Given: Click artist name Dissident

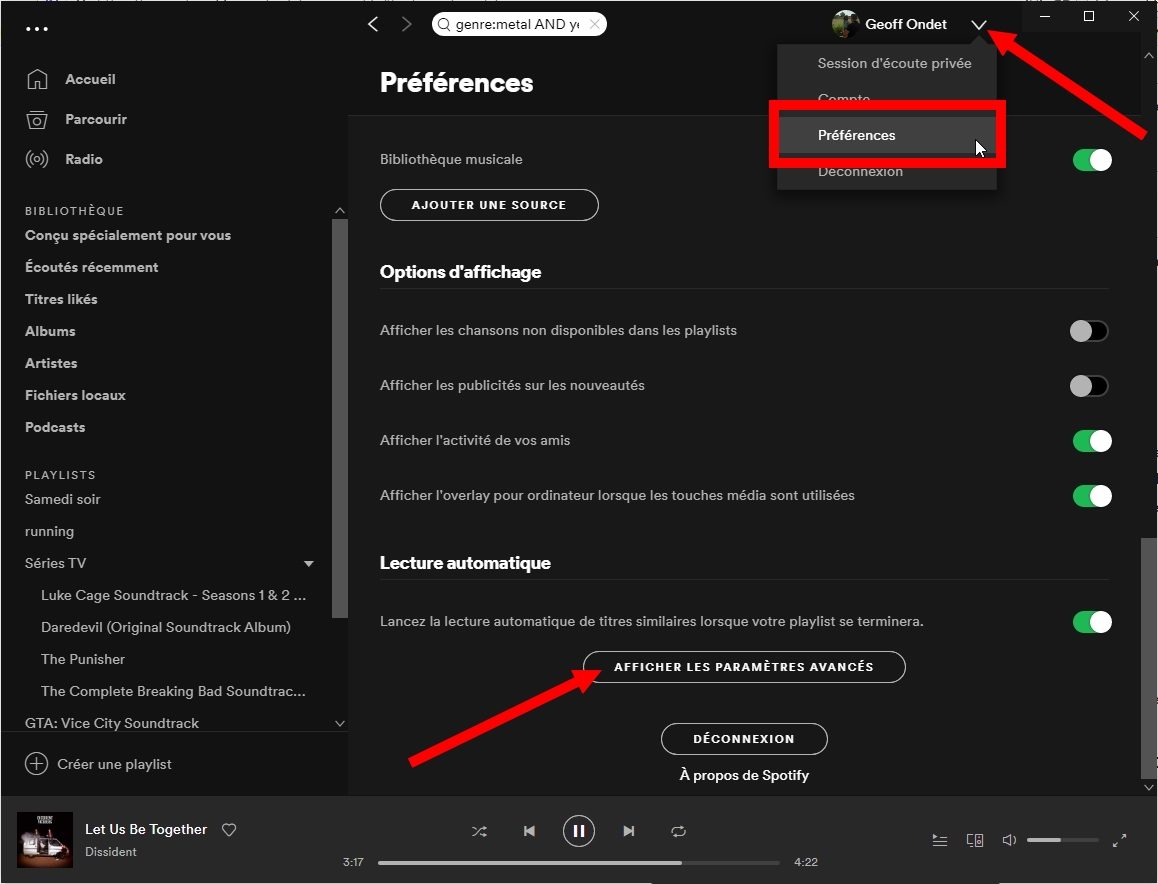Looking at the screenshot, I should [111, 852].
